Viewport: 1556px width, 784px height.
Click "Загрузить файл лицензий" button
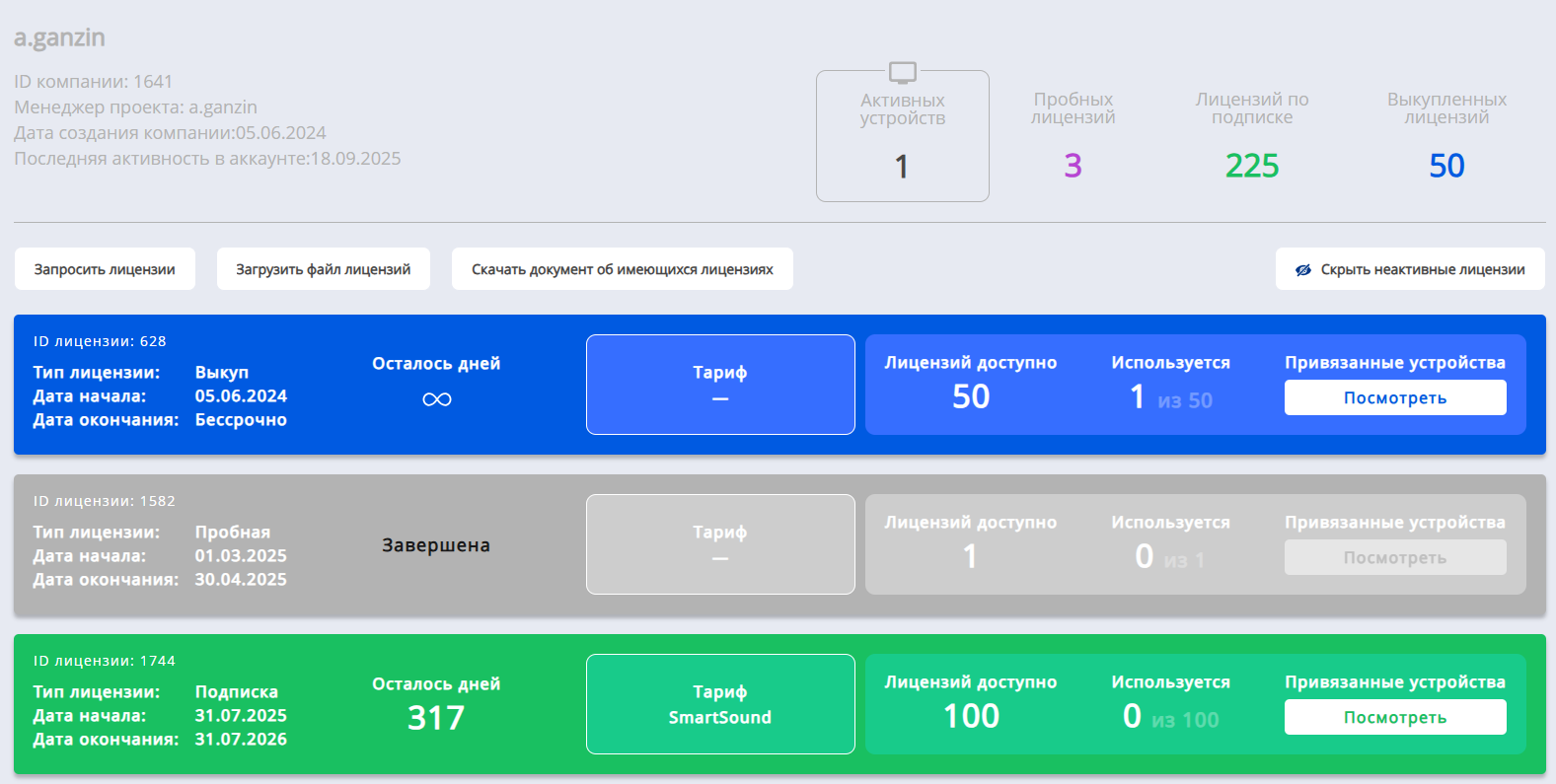323,269
